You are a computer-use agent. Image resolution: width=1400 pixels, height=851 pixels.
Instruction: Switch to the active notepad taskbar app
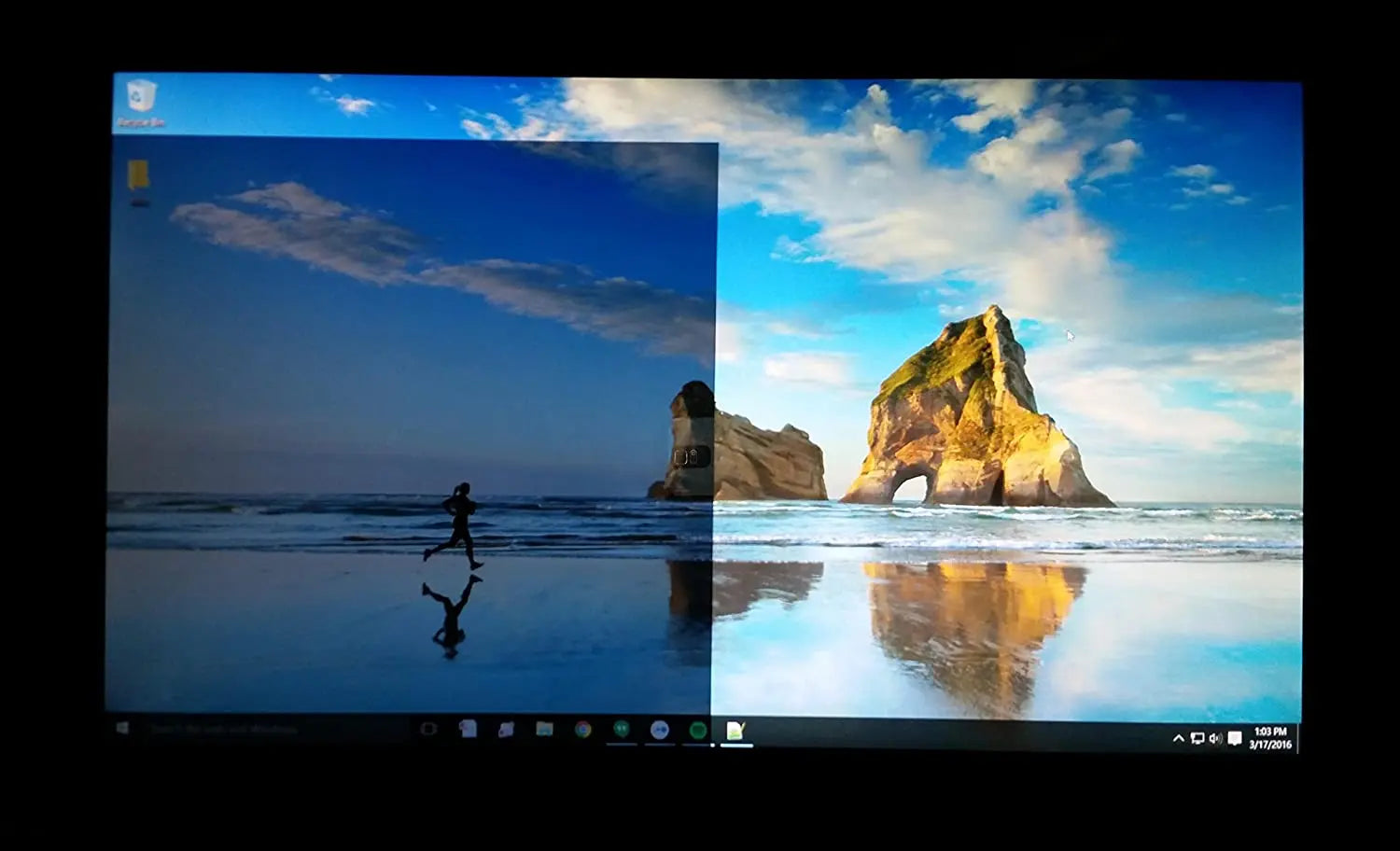pos(735,731)
